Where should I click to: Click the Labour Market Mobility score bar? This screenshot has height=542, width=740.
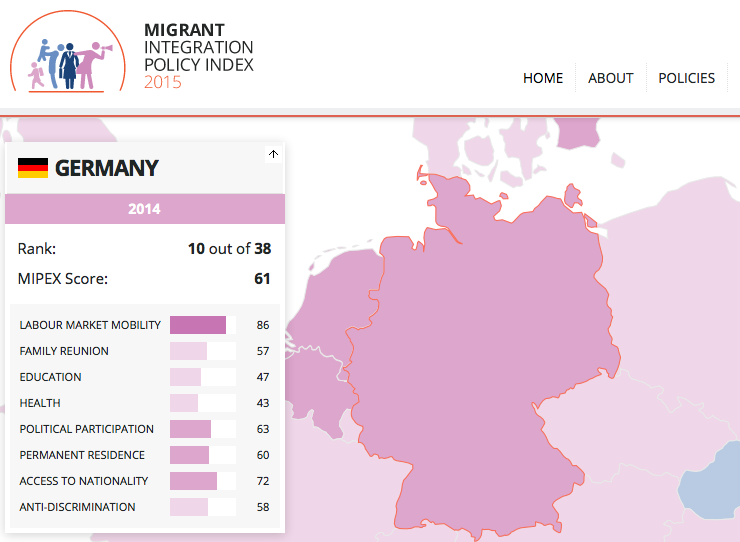point(198,325)
